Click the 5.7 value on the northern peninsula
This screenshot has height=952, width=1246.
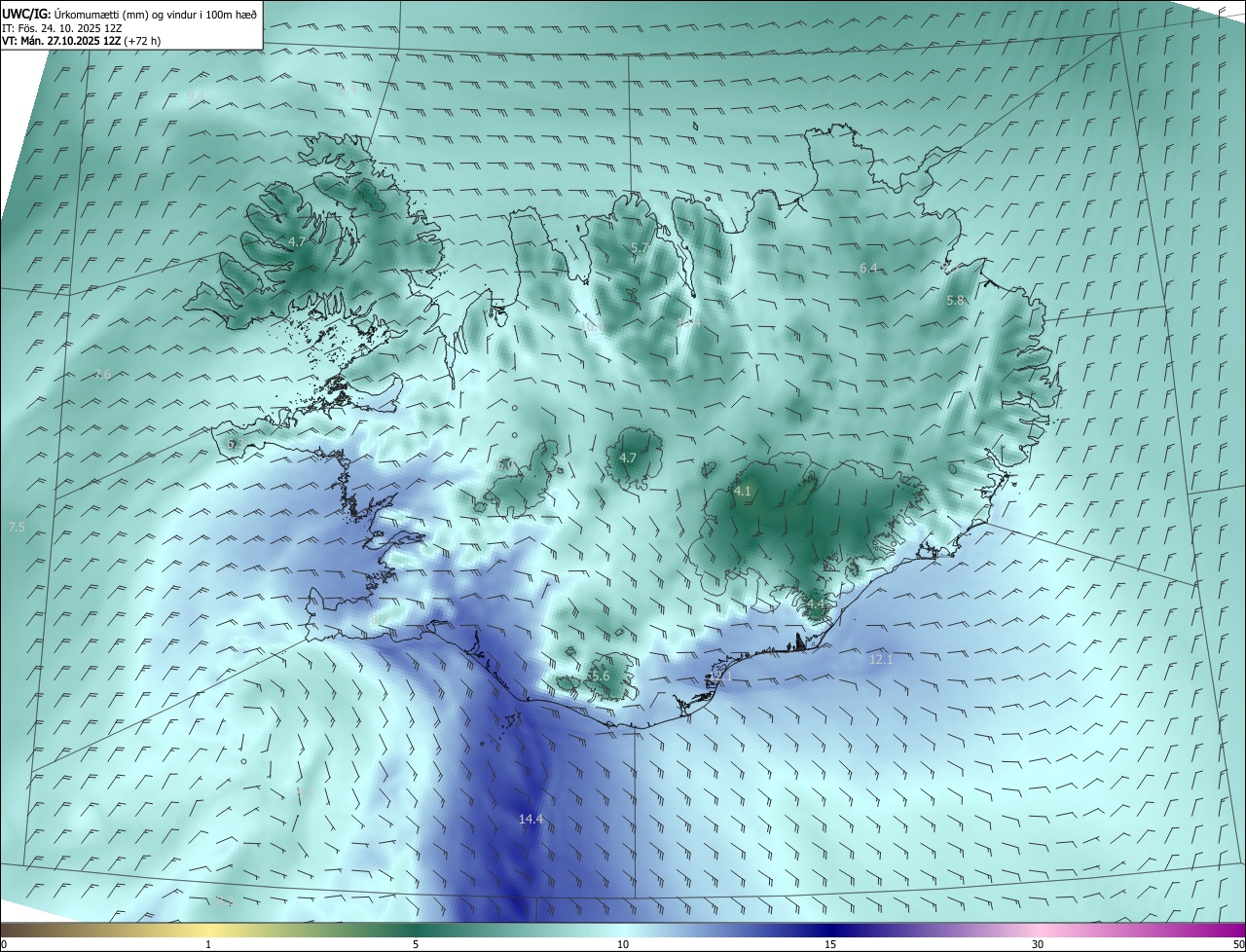coord(640,248)
